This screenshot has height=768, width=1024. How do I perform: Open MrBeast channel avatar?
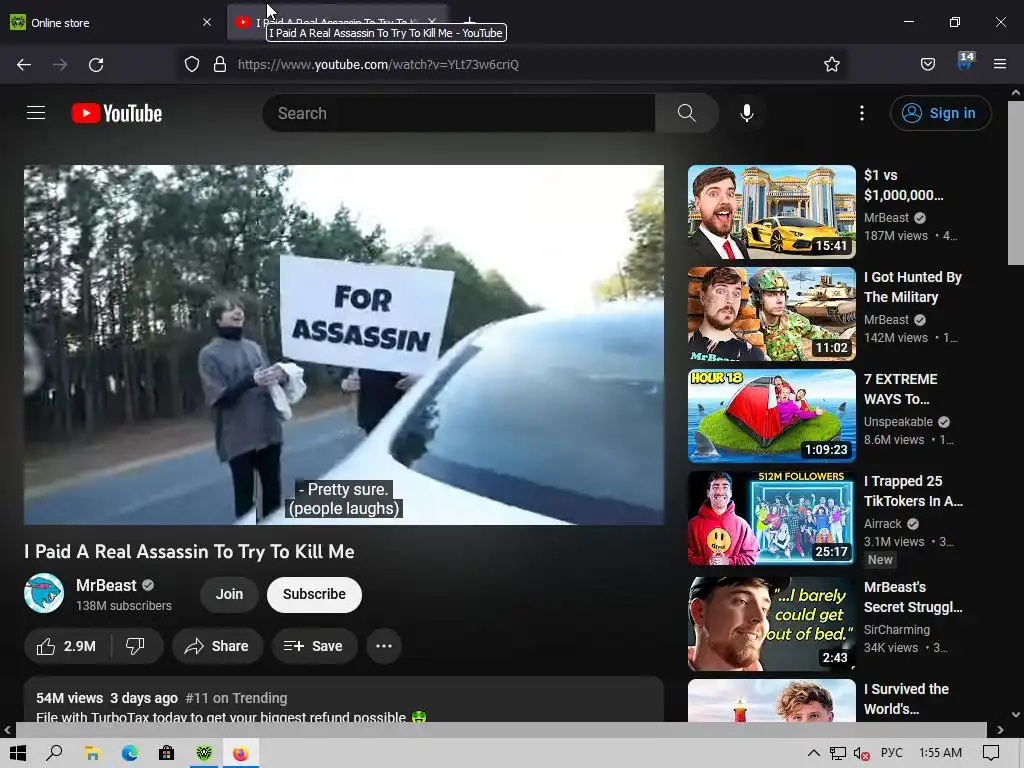[44, 593]
